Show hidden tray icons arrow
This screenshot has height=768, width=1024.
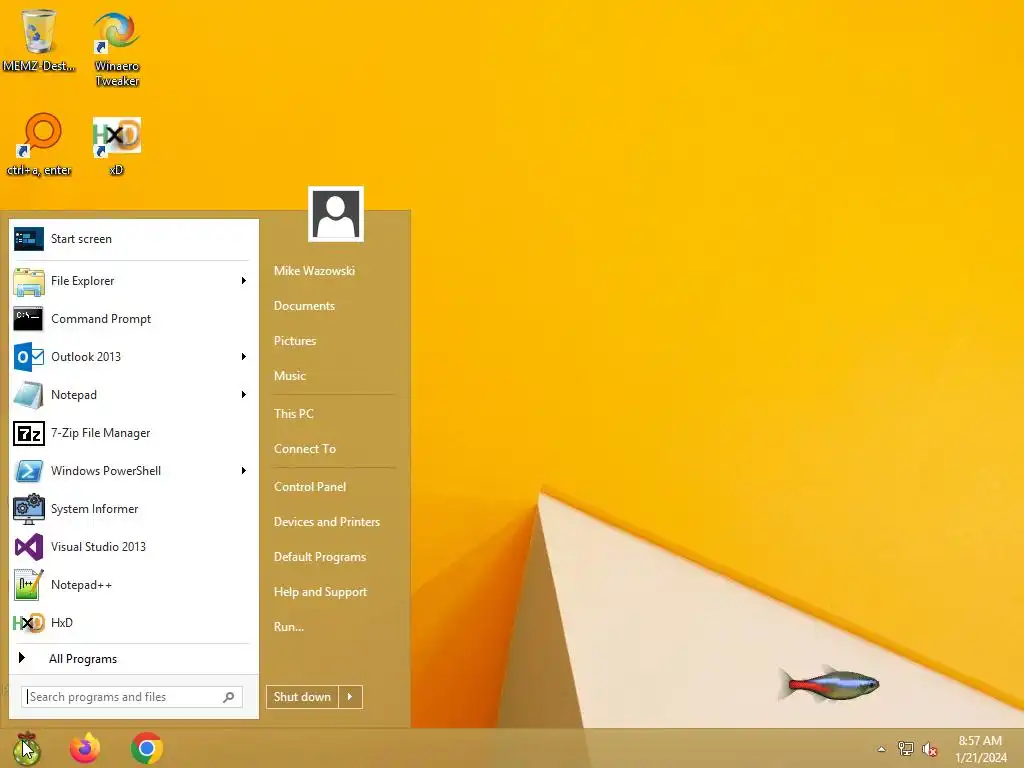pos(882,749)
